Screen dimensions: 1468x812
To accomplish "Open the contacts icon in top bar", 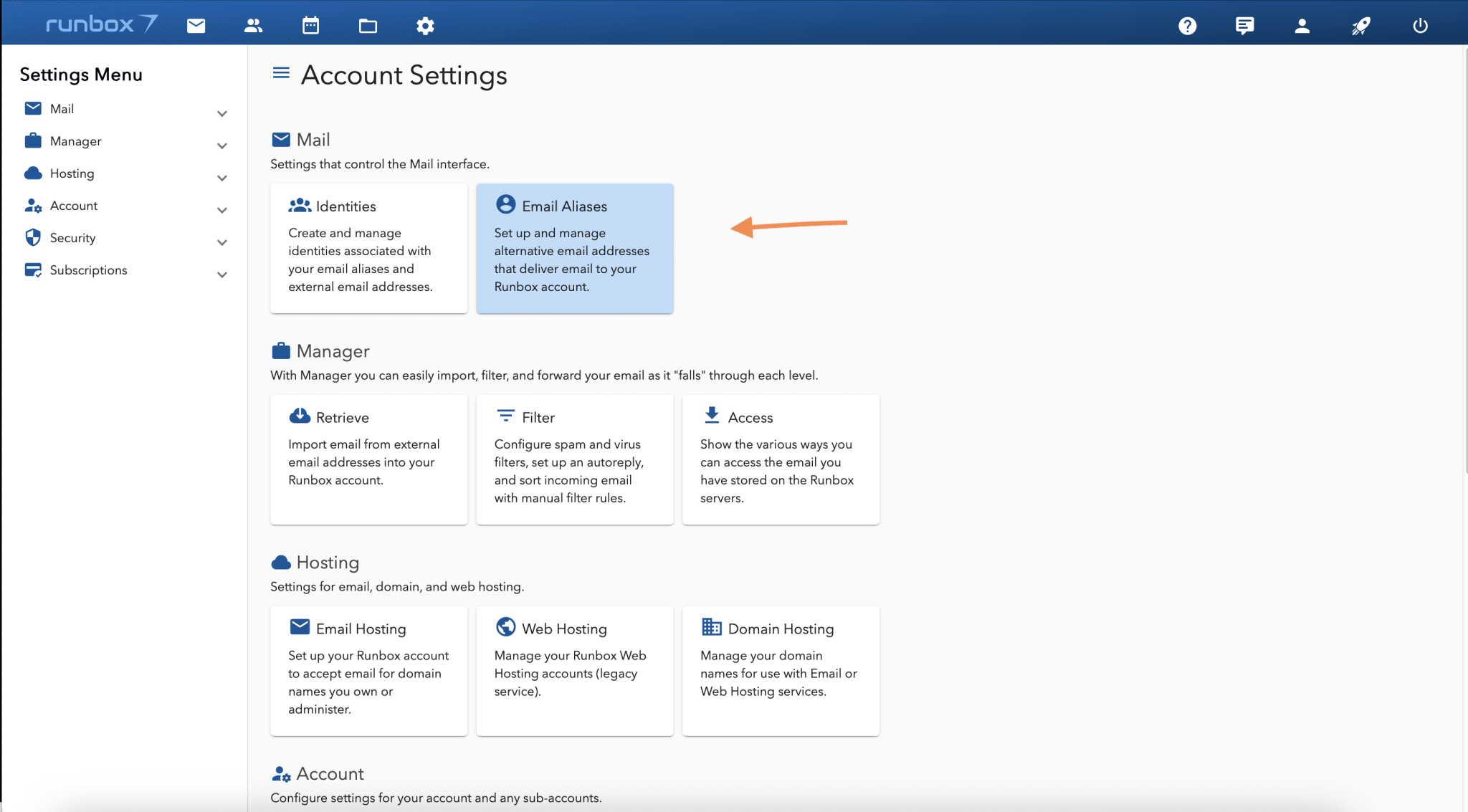I will (x=253, y=26).
